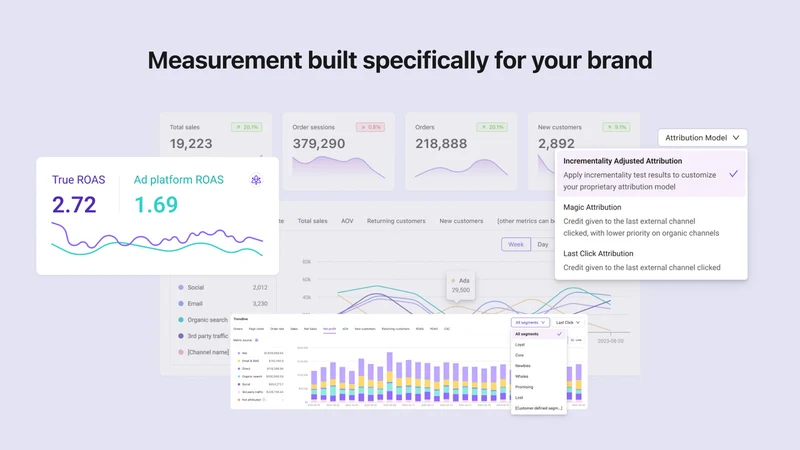The image size is (800, 450).
Task: Pick the Promising segment from the list
Action: 538,387
